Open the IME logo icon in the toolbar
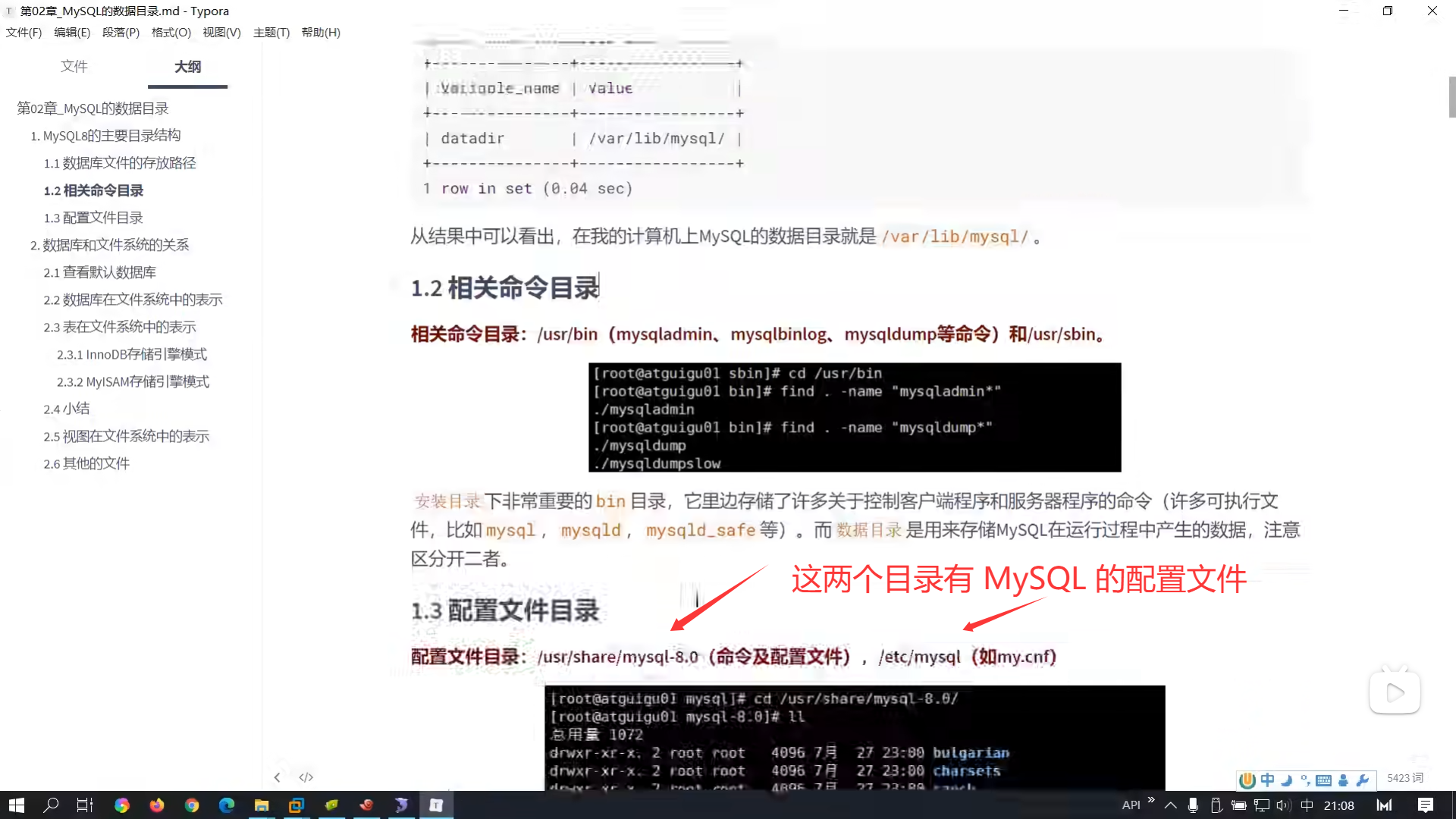 pos(1247,780)
